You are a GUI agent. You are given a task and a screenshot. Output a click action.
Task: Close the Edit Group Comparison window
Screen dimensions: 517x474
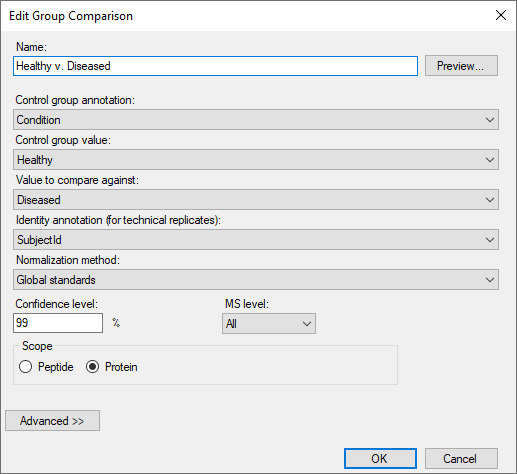[501, 15]
